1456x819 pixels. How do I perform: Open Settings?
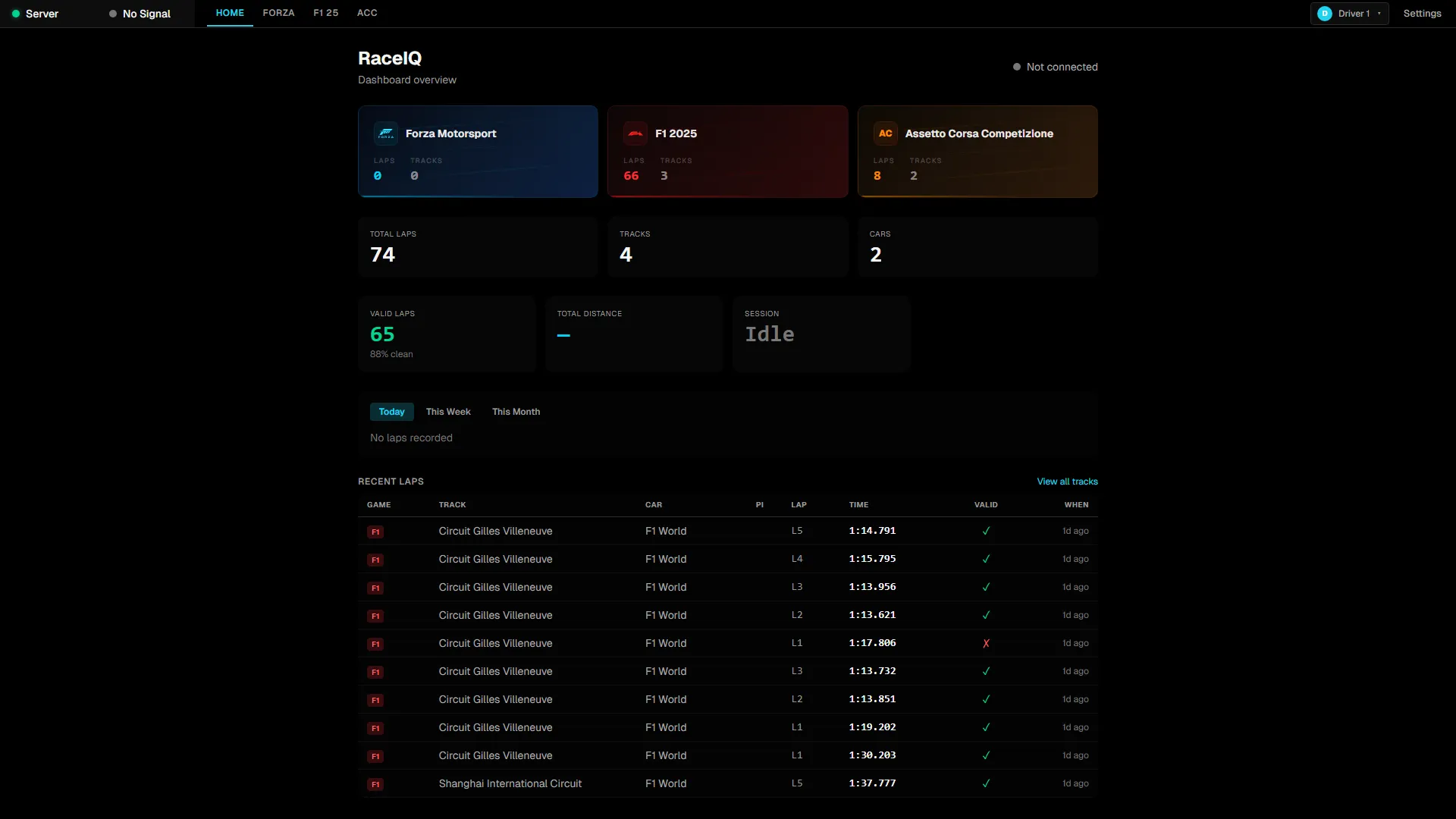tap(1422, 14)
